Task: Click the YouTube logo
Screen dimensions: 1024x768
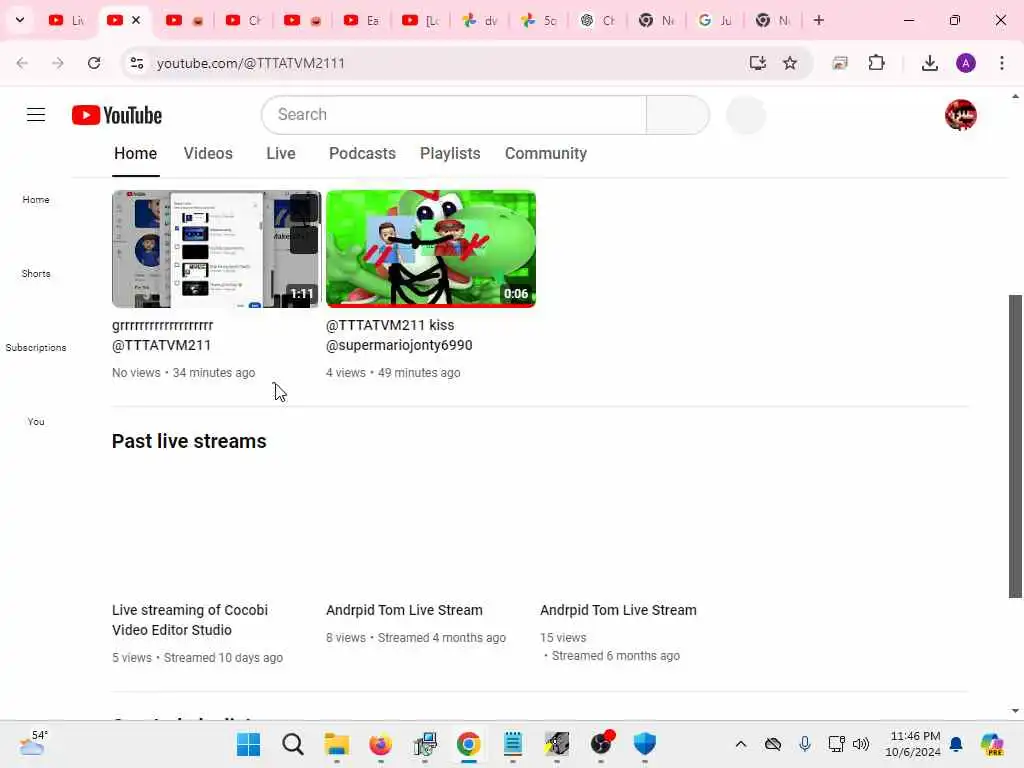Action: tap(117, 115)
